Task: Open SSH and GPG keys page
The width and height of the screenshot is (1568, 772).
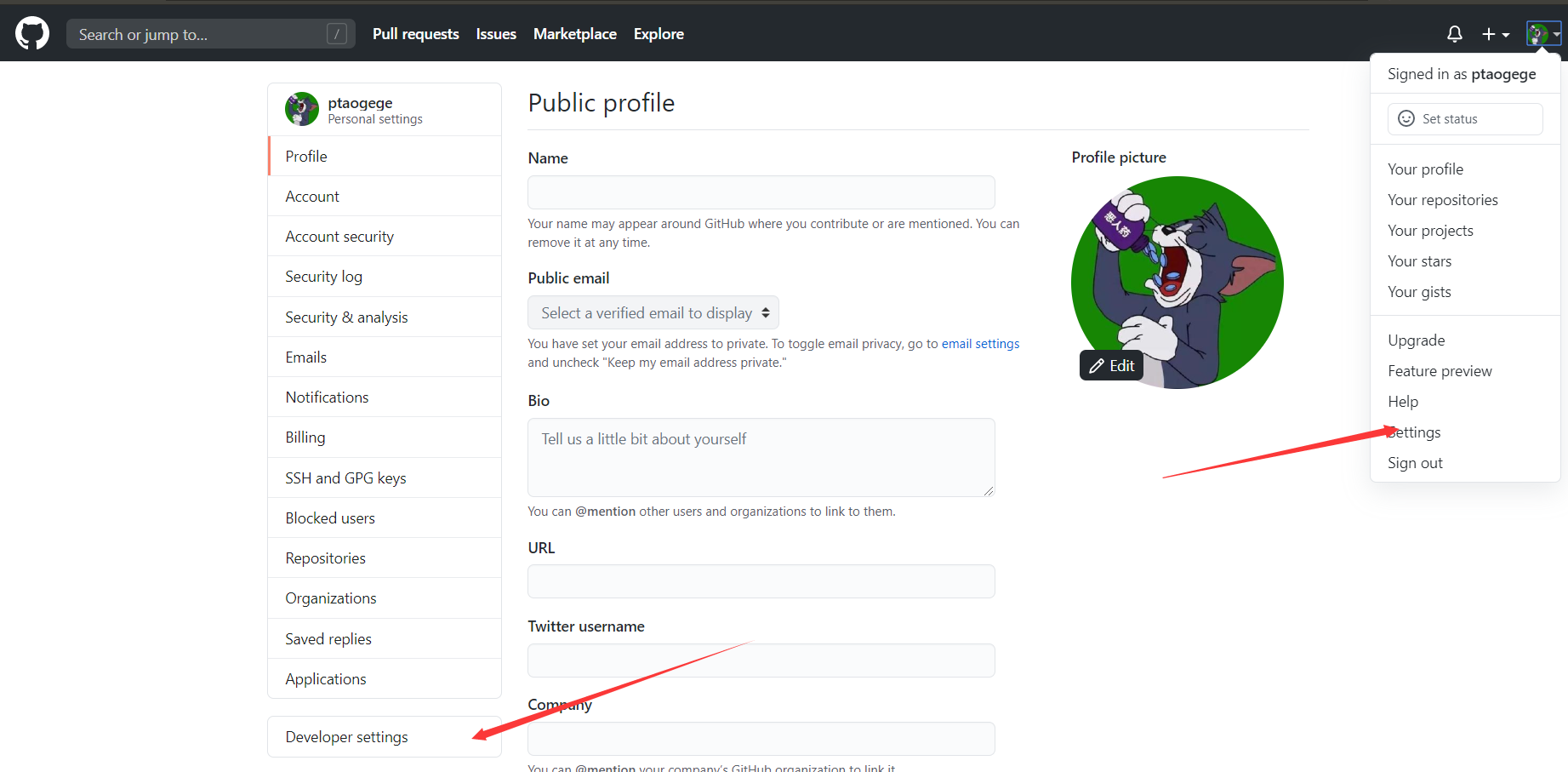Action: point(385,477)
